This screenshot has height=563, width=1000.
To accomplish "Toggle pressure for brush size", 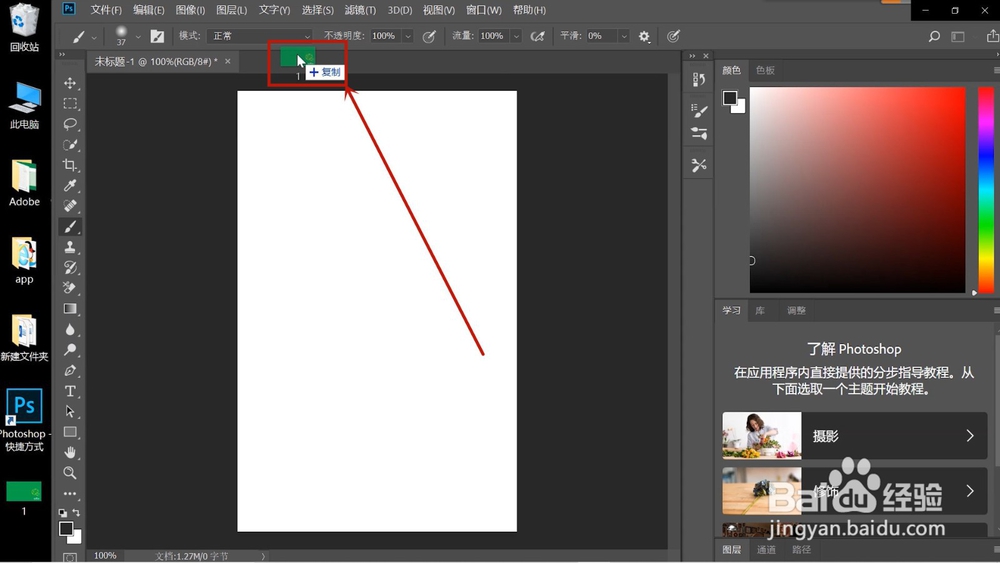I will pyautogui.click(x=673, y=36).
